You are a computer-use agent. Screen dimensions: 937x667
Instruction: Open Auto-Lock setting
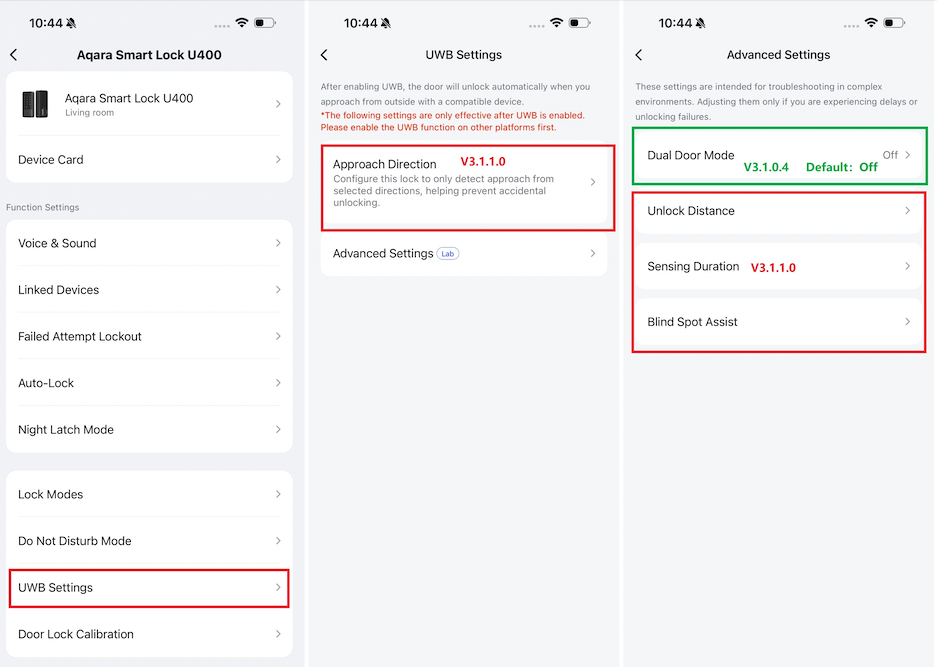point(149,383)
